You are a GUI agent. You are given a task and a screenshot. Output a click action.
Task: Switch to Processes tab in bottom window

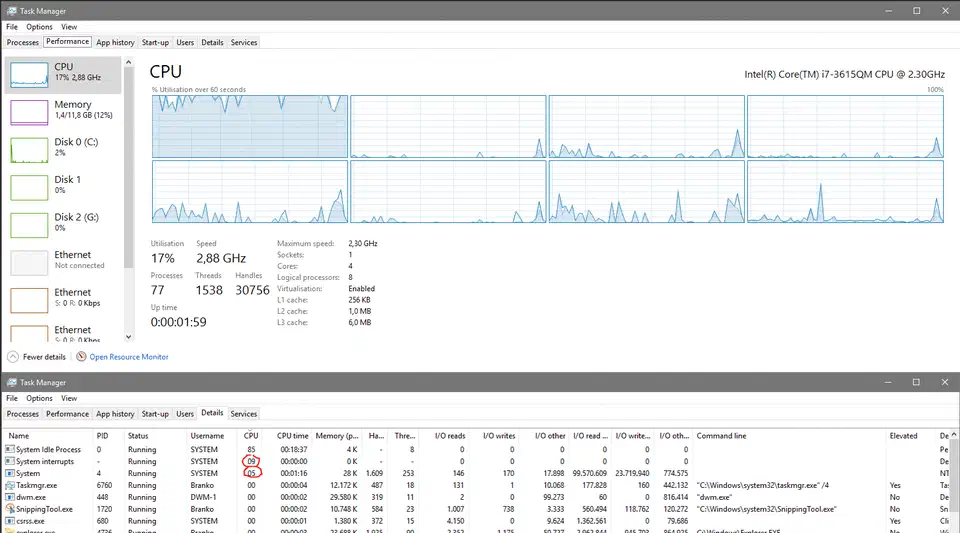click(x=23, y=414)
